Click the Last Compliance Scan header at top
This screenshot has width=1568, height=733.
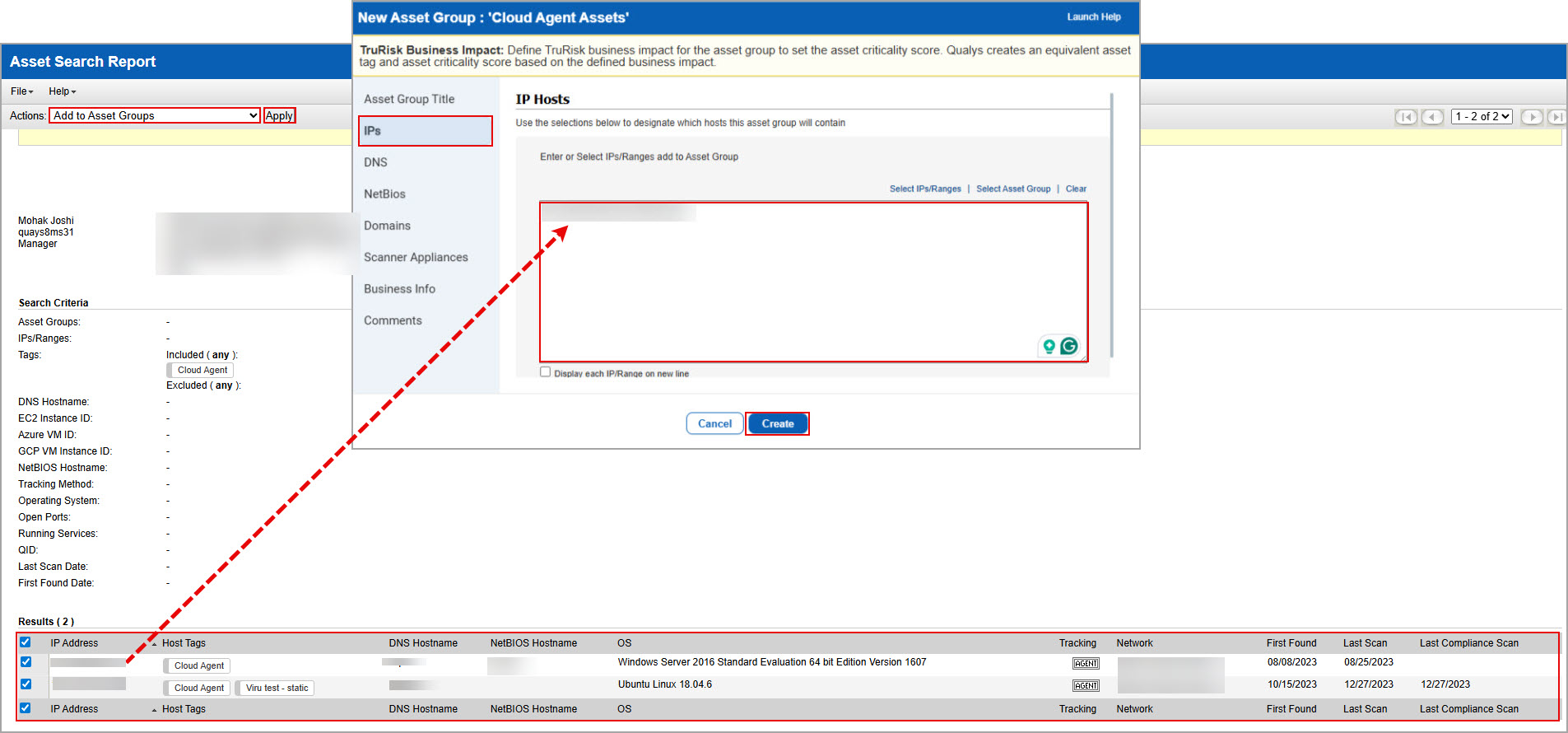(x=1469, y=643)
